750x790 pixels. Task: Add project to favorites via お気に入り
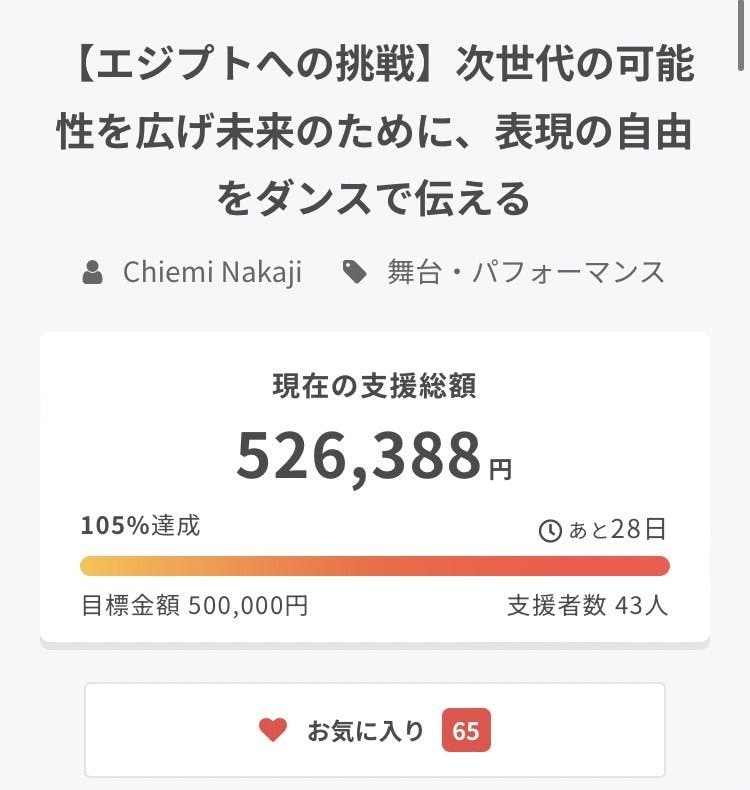[x=365, y=731]
